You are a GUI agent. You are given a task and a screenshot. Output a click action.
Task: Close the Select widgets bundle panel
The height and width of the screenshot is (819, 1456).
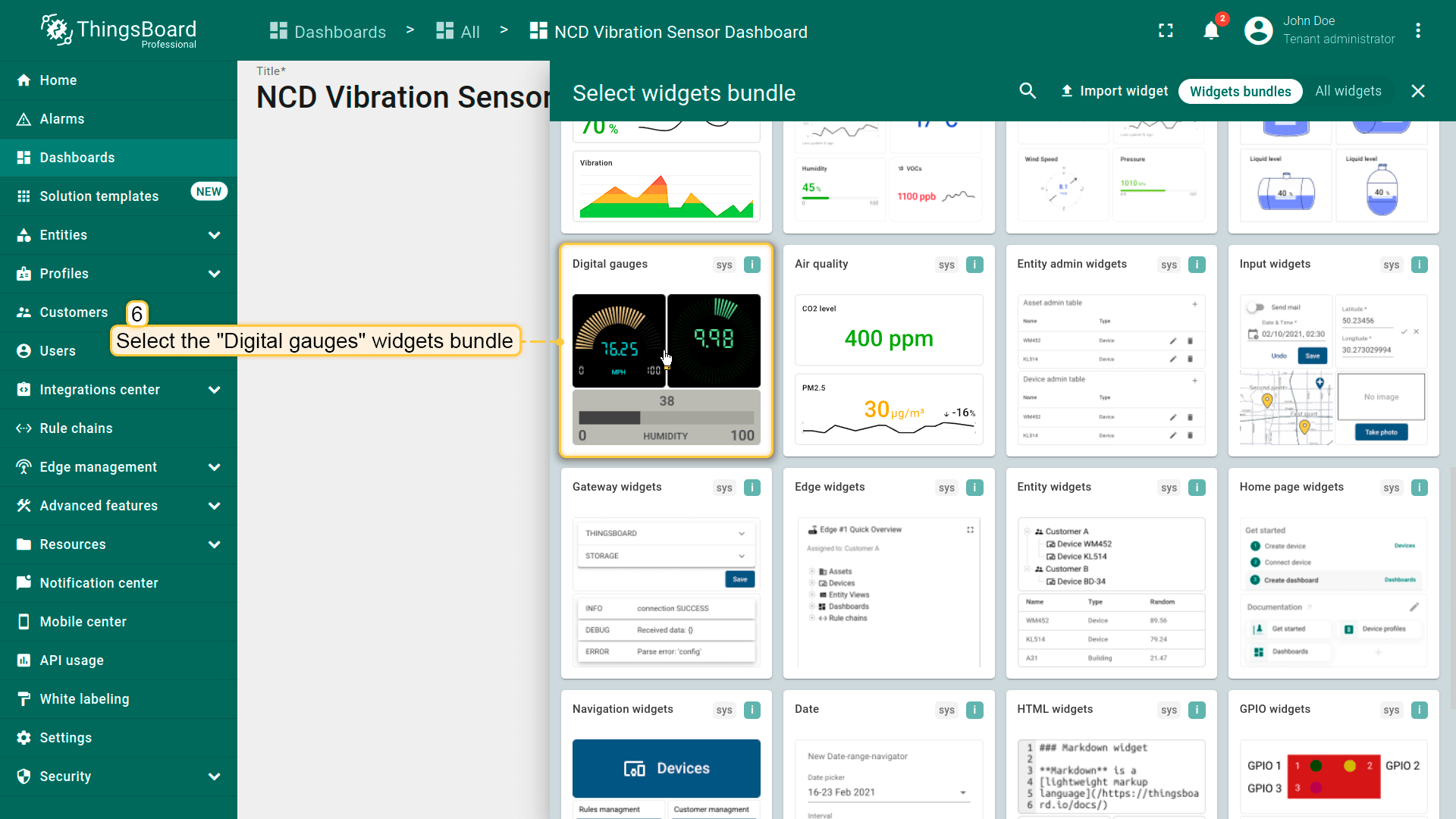coord(1417,91)
